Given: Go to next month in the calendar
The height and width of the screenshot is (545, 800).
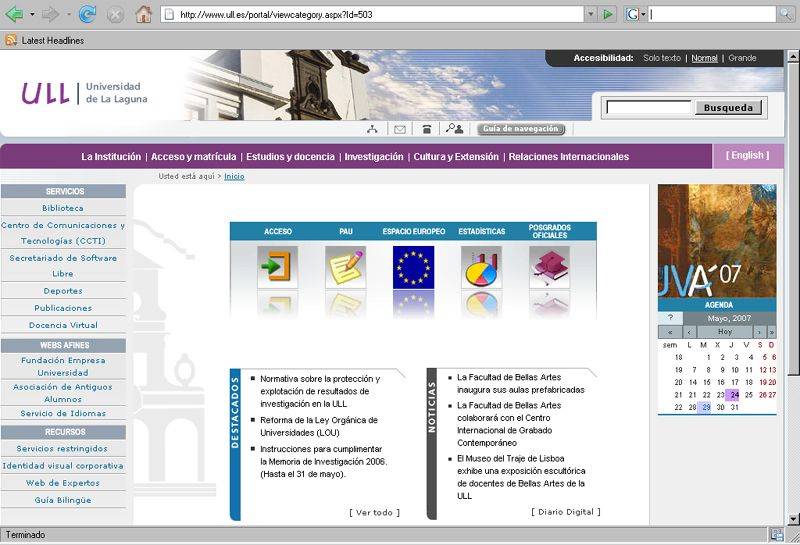Looking at the screenshot, I should [x=760, y=332].
